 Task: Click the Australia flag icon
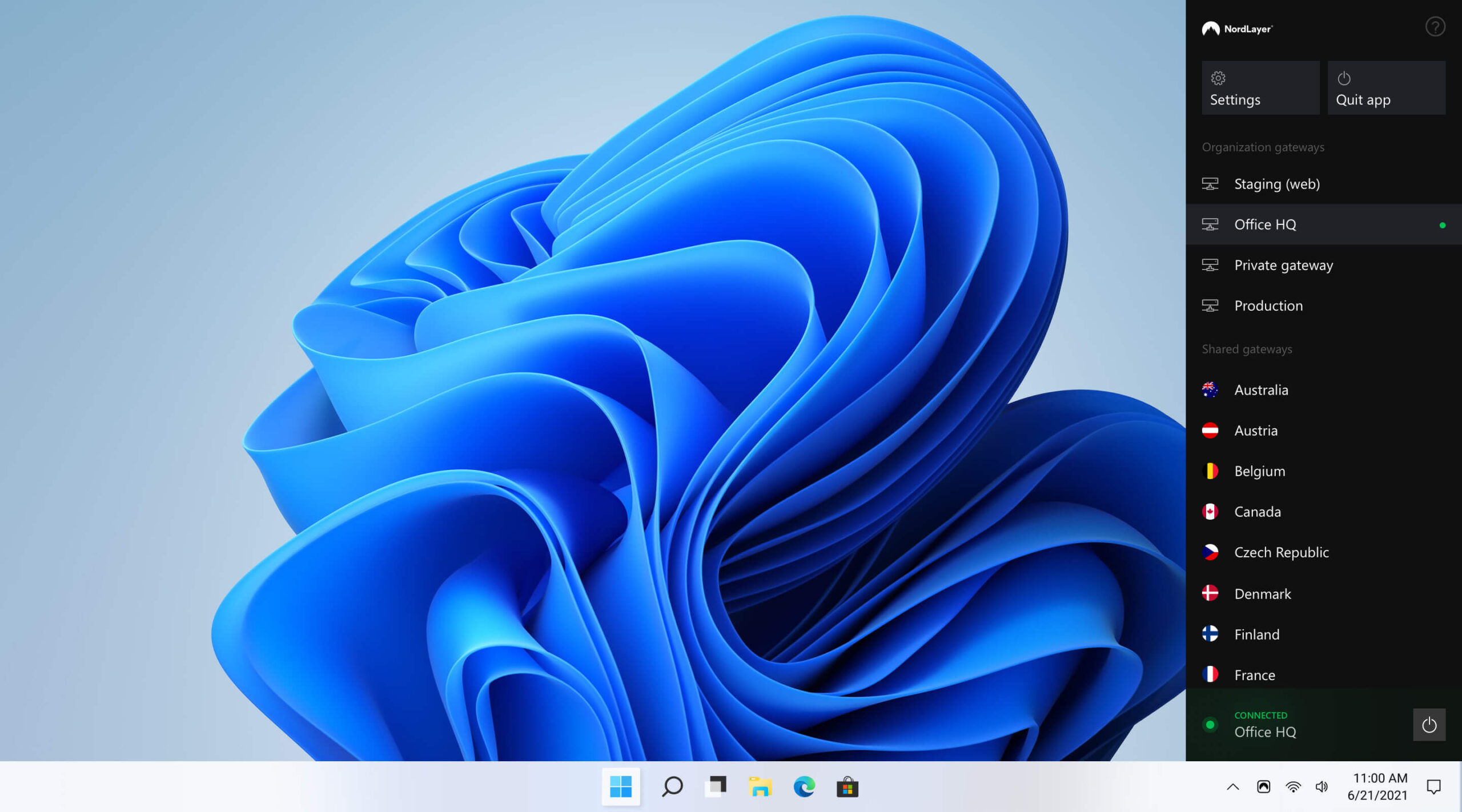pos(1210,390)
